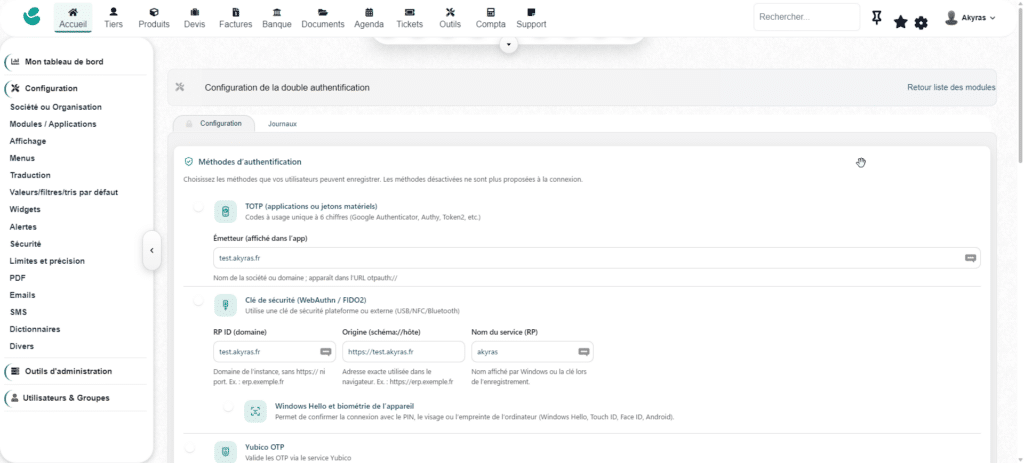Click Retour liste des modules link

pos(951,87)
